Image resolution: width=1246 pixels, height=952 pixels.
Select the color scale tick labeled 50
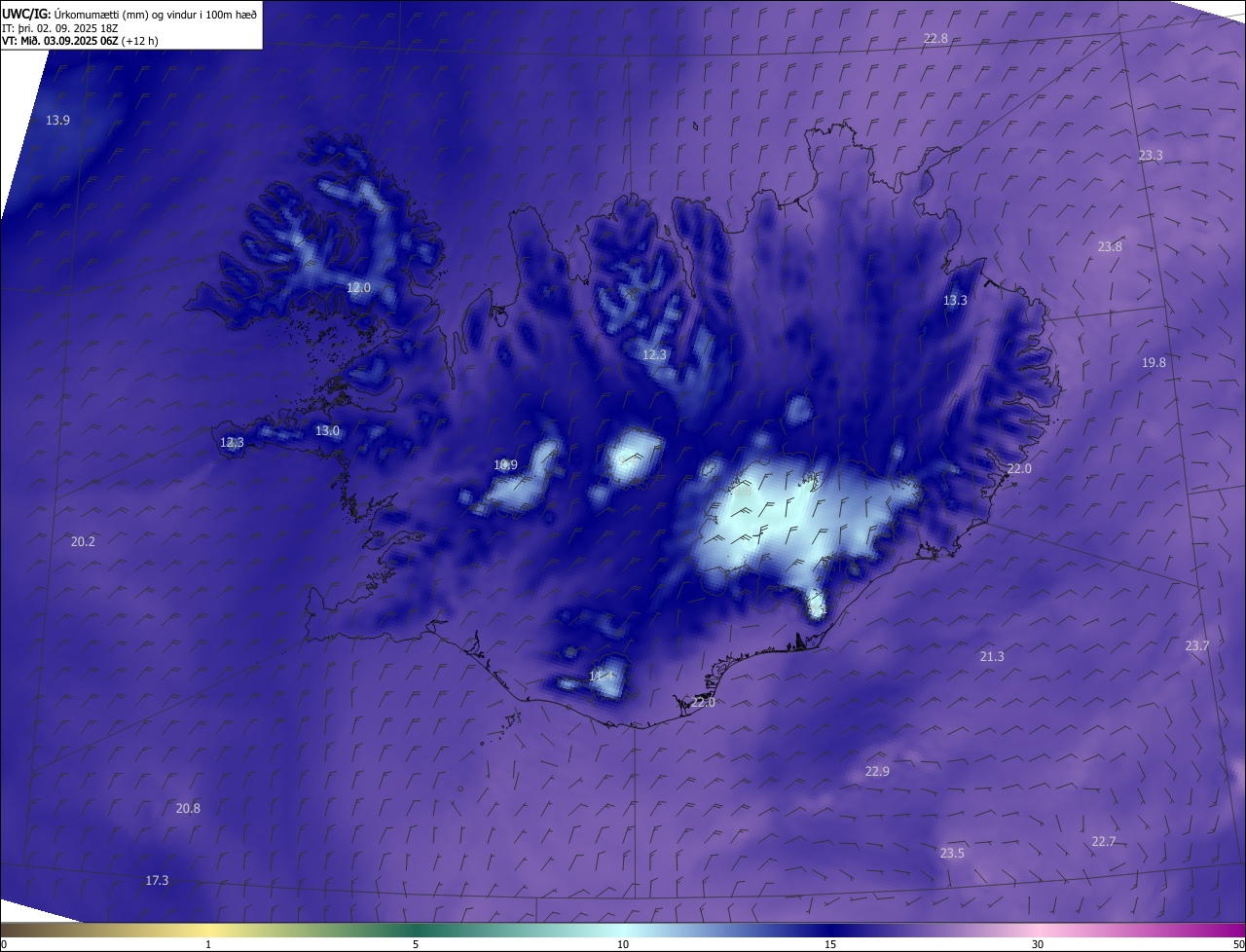1238,944
